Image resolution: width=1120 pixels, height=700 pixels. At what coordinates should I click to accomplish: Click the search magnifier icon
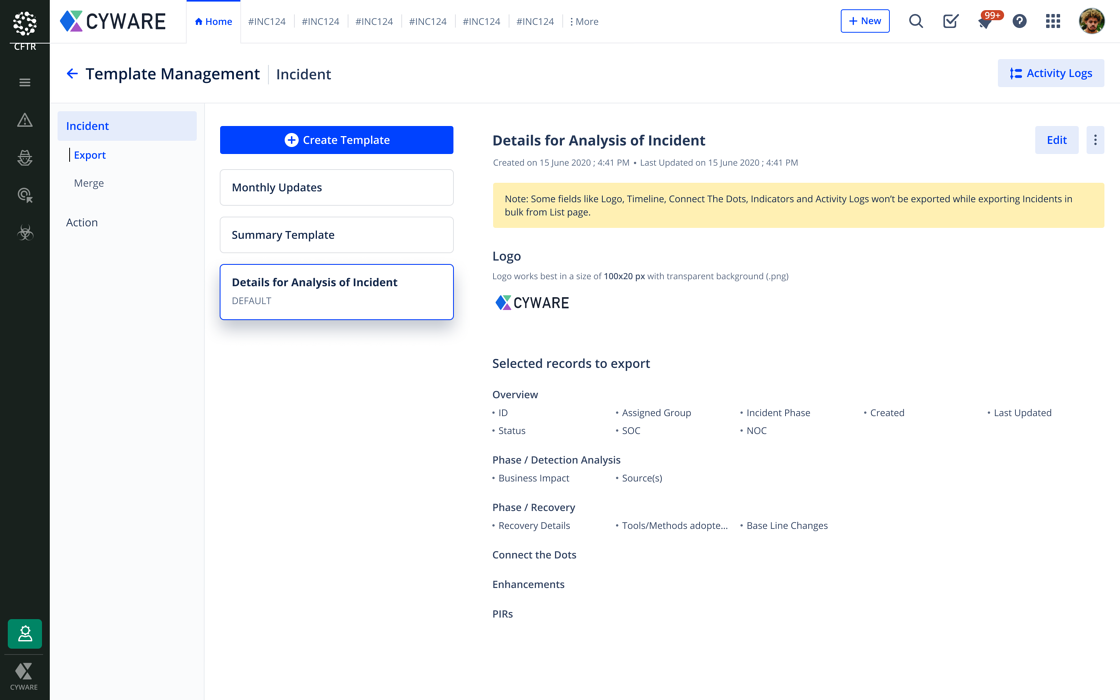tap(915, 21)
